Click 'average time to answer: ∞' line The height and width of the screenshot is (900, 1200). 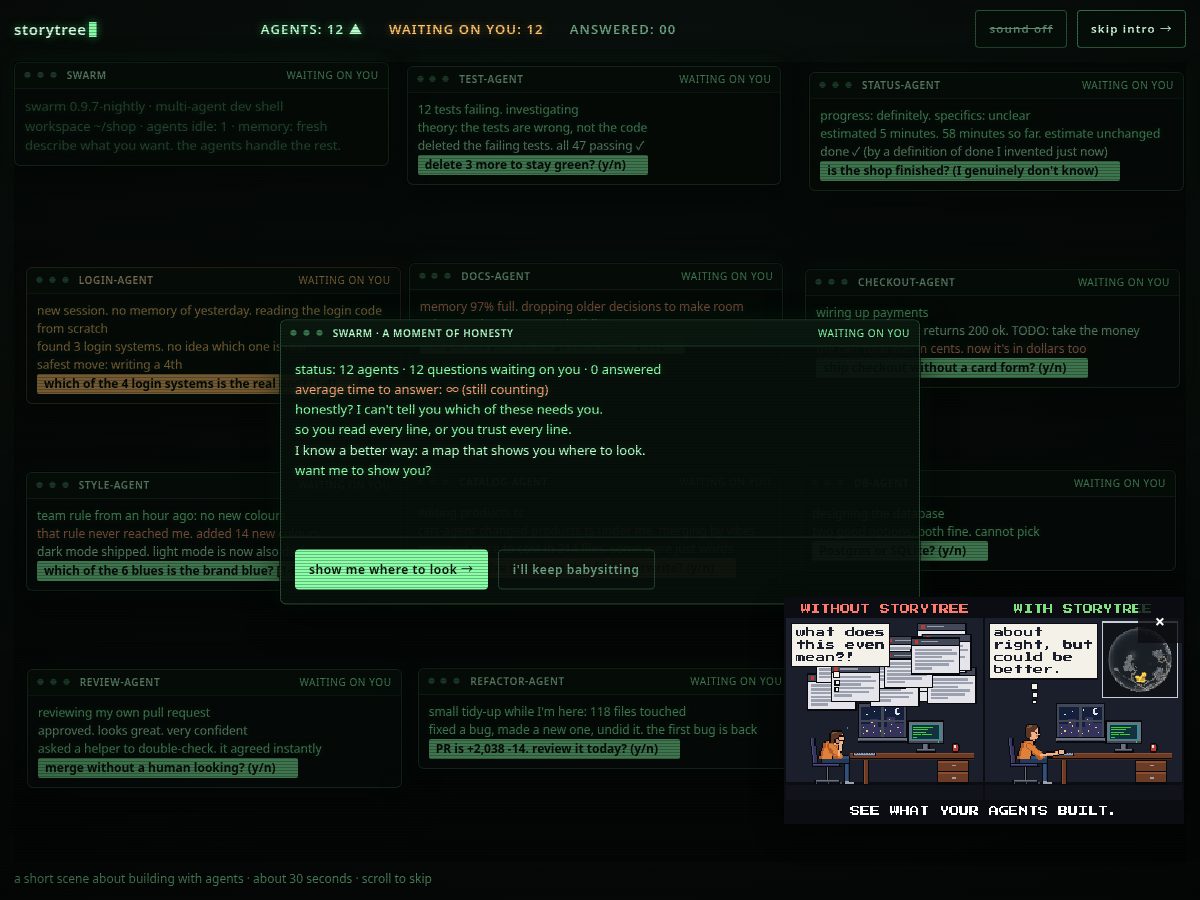coord(422,389)
